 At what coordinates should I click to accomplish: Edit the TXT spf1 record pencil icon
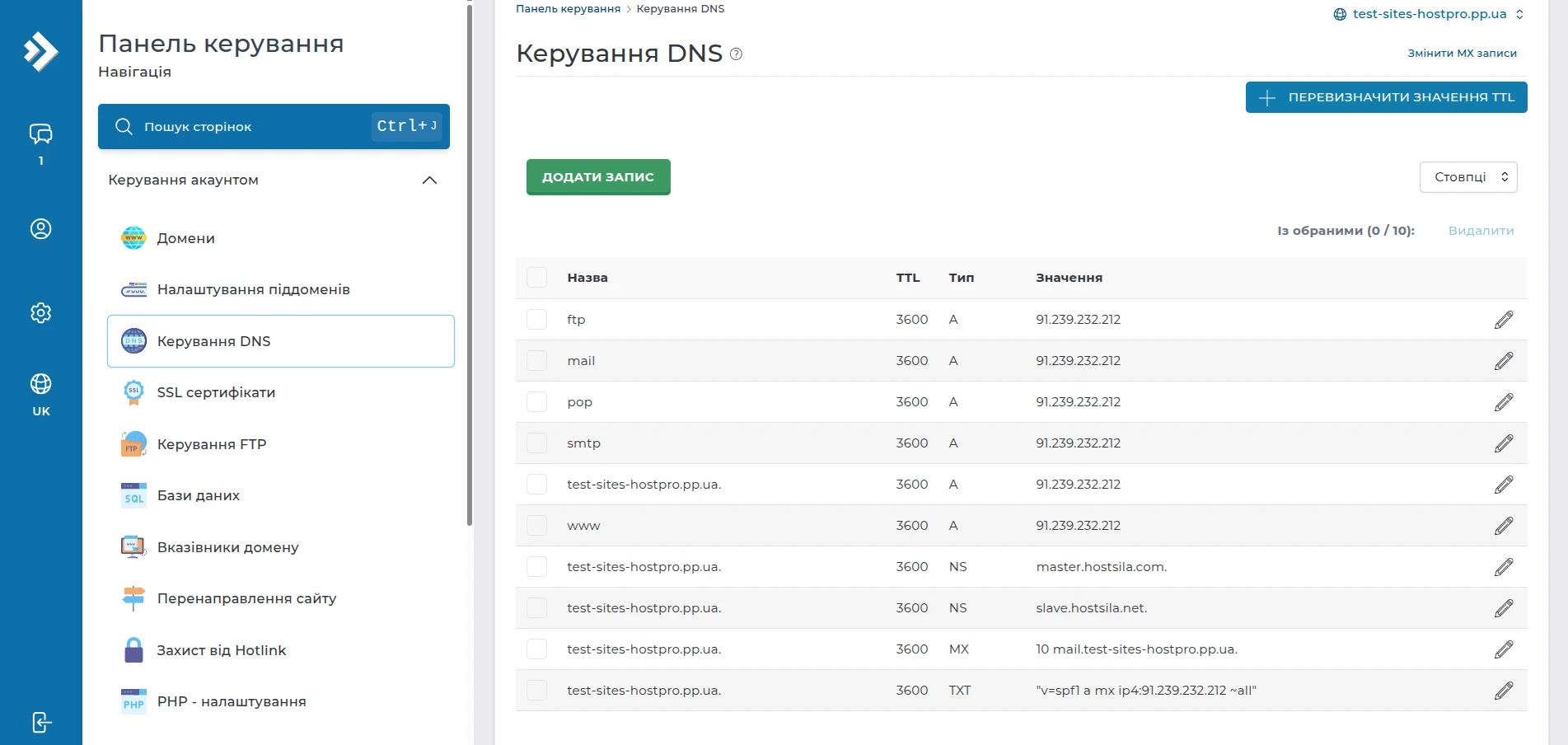1504,691
